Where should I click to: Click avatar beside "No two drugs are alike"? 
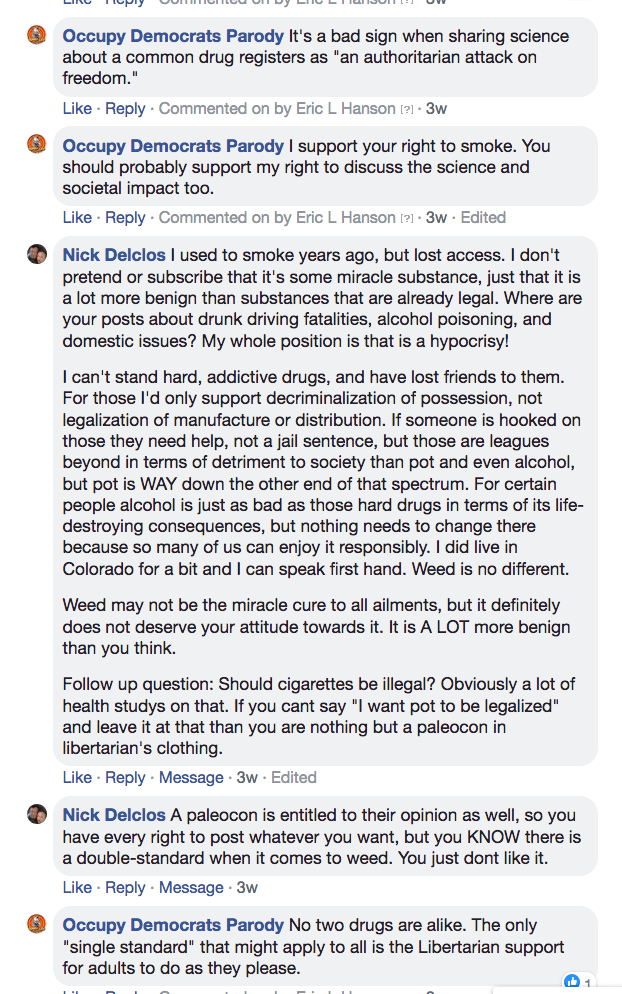point(37,925)
